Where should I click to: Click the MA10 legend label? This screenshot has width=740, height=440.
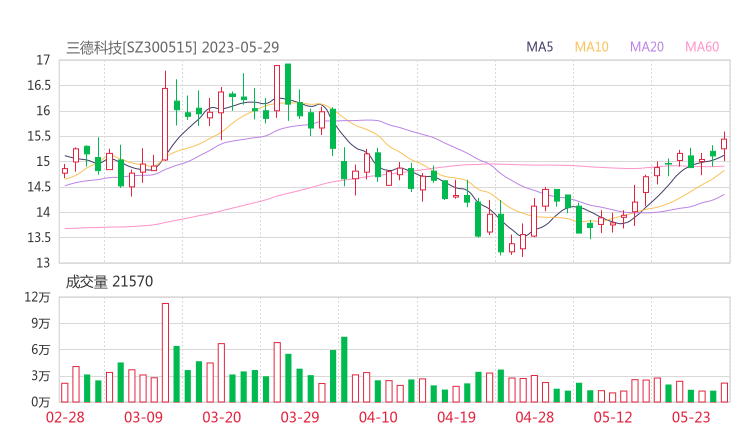tap(591, 47)
